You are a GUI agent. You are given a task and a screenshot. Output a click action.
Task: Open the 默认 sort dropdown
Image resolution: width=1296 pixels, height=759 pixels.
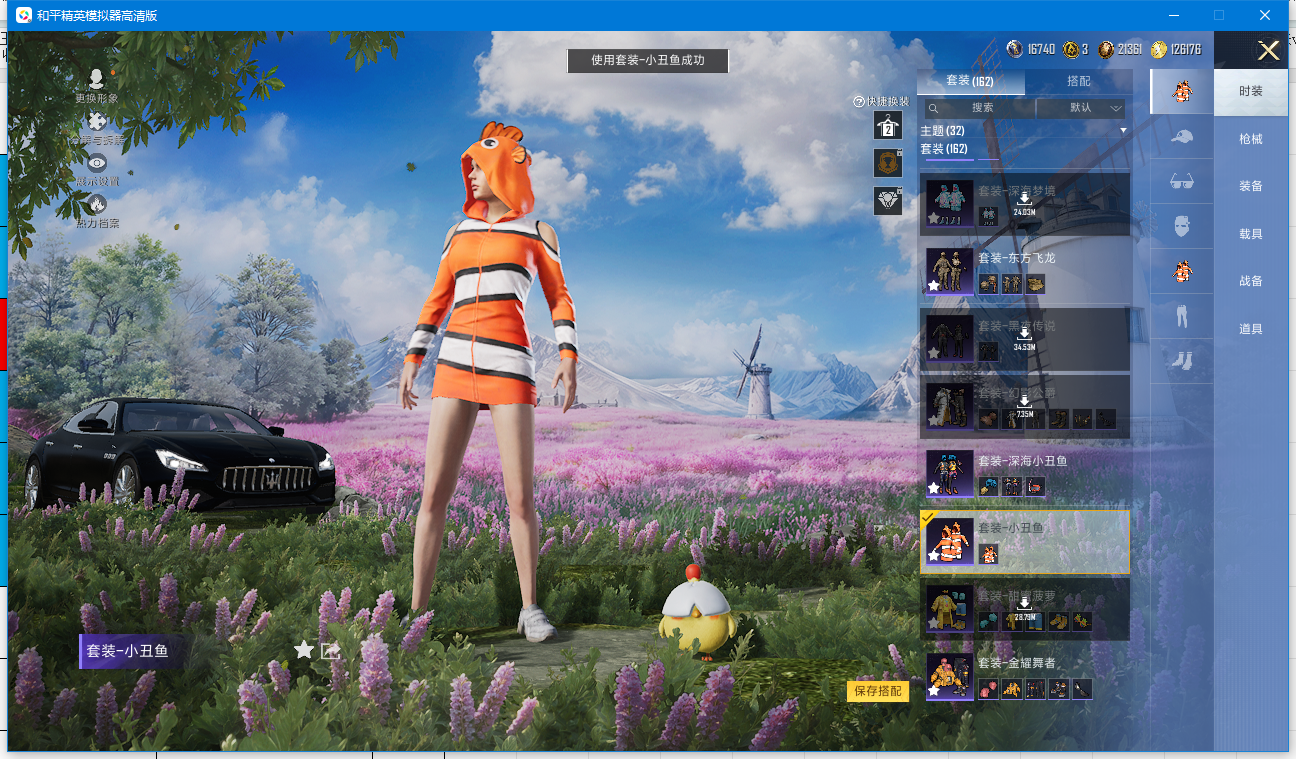point(1081,108)
